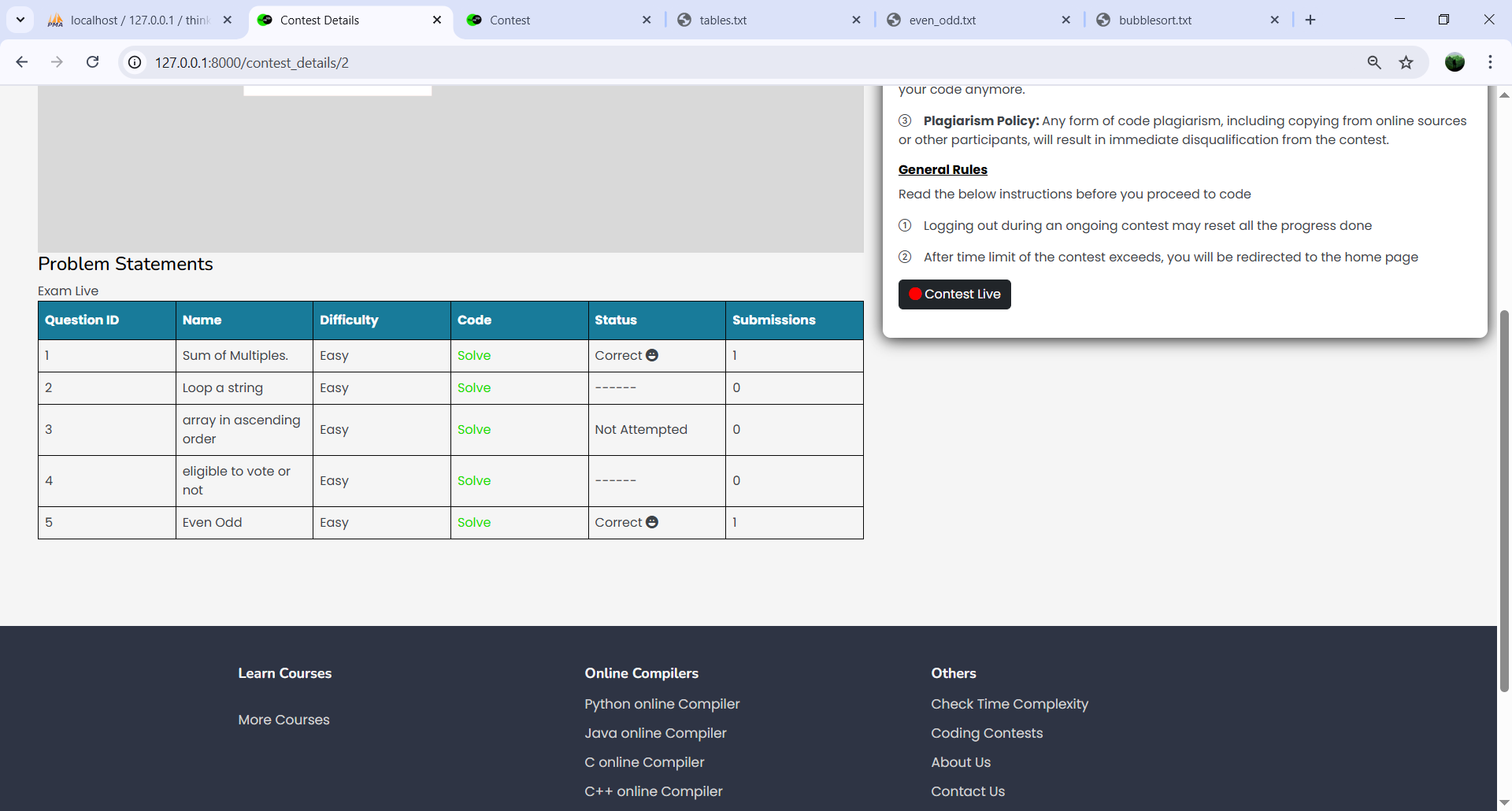
Task: Click Solve for Loop a string
Action: 474,388
